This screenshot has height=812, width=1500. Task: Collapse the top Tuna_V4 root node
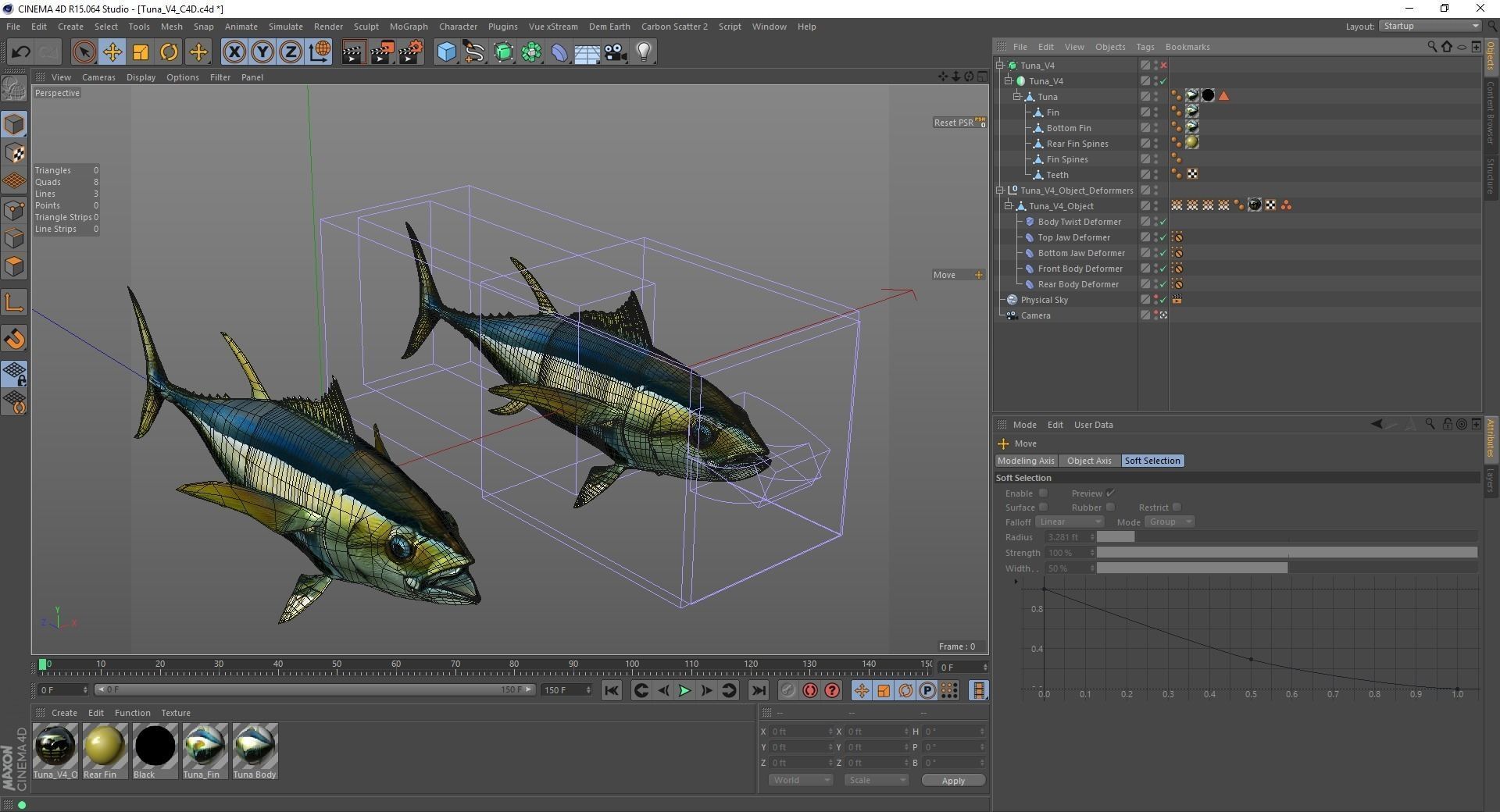point(1000,66)
